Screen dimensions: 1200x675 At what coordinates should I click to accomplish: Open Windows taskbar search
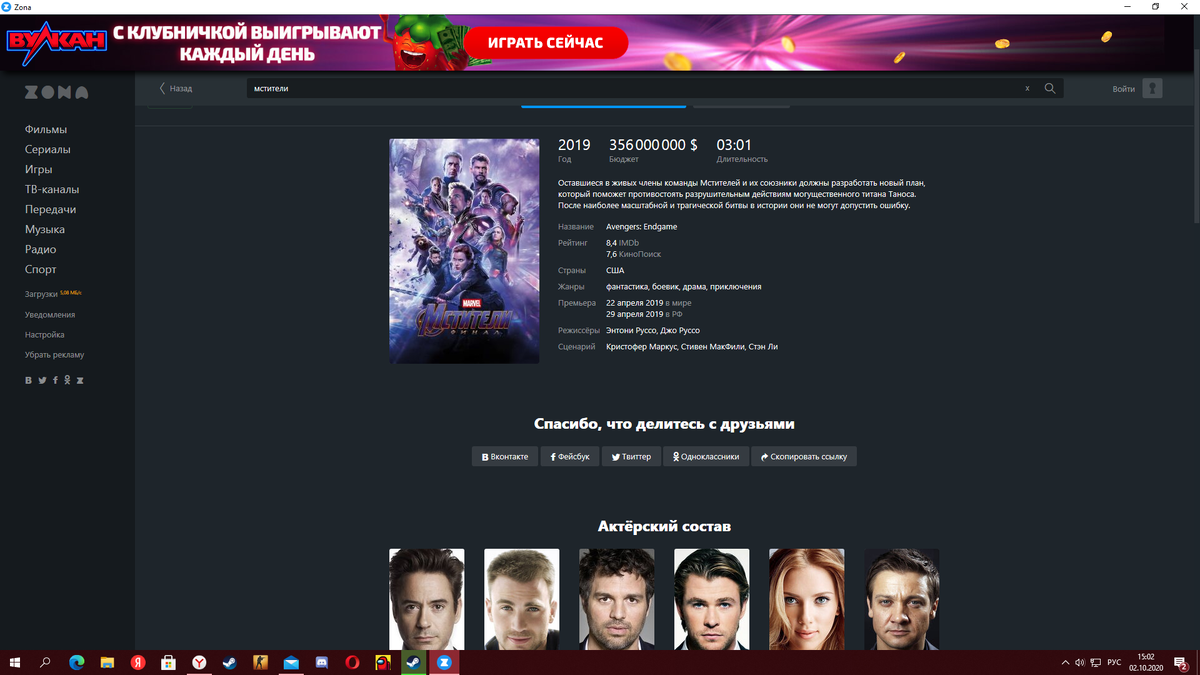coord(45,662)
